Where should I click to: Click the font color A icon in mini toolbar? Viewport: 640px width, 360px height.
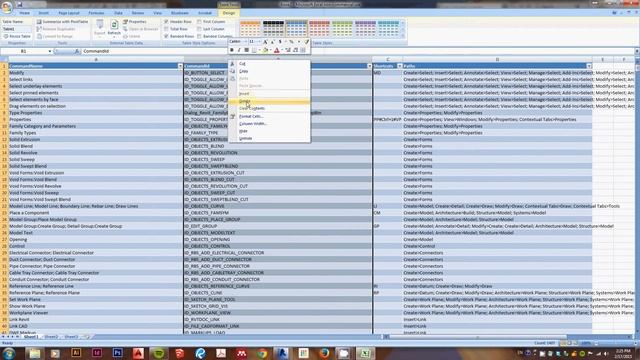click(277, 50)
